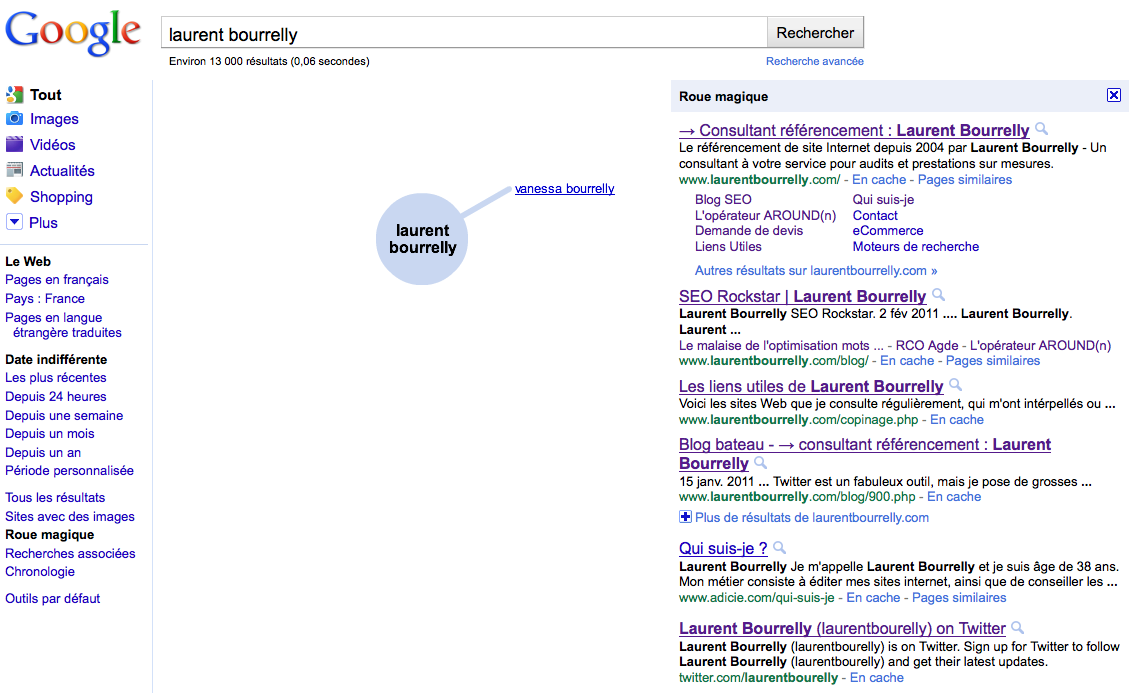Close the Roue magique panel
Screen dimensions: 1133x693
click(1113, 95)
